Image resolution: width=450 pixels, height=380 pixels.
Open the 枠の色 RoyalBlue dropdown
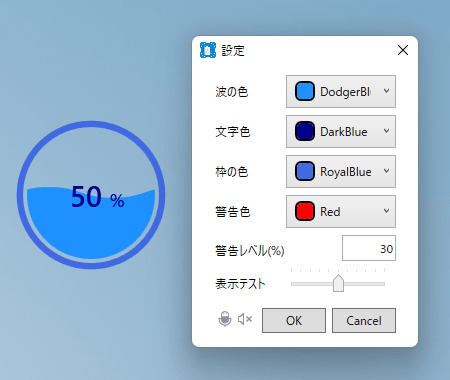[x=341, y=172]
